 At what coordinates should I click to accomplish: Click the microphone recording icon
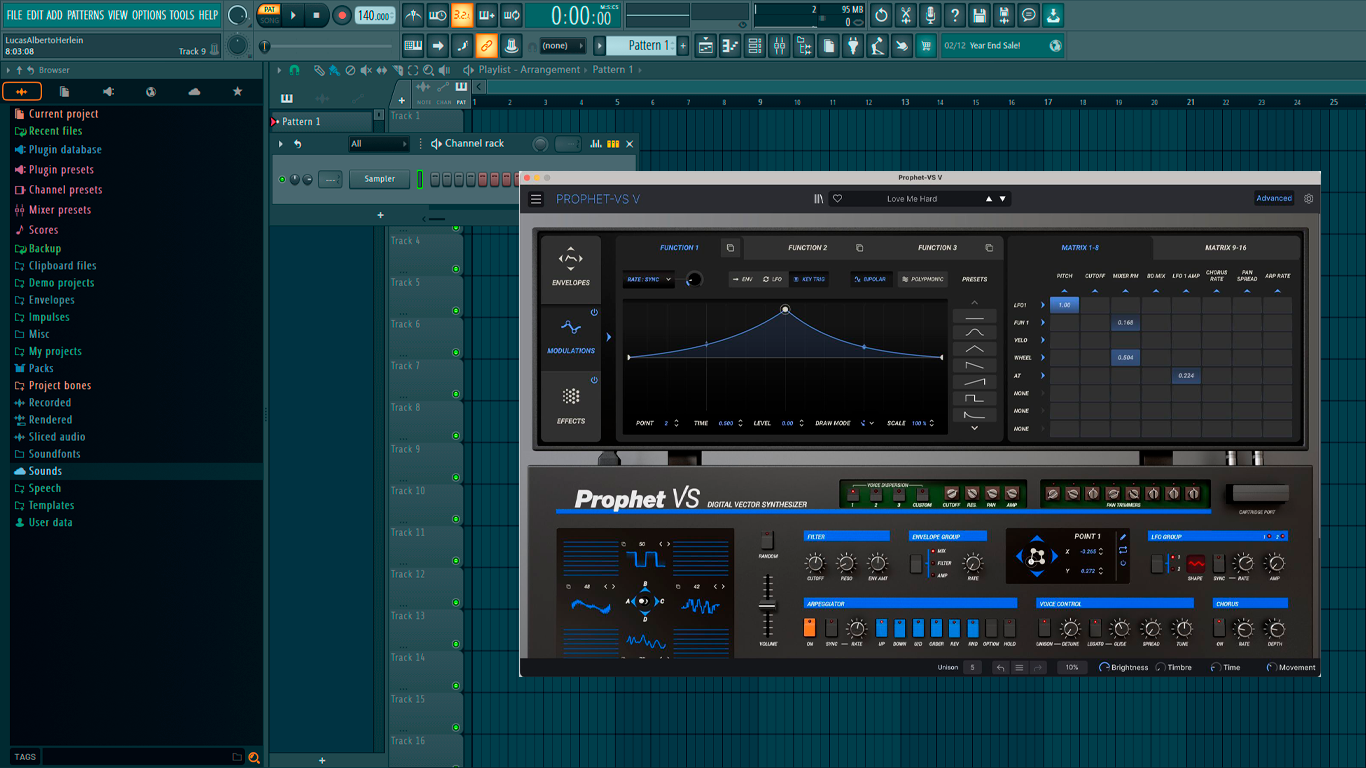click(x=931, y=15)
